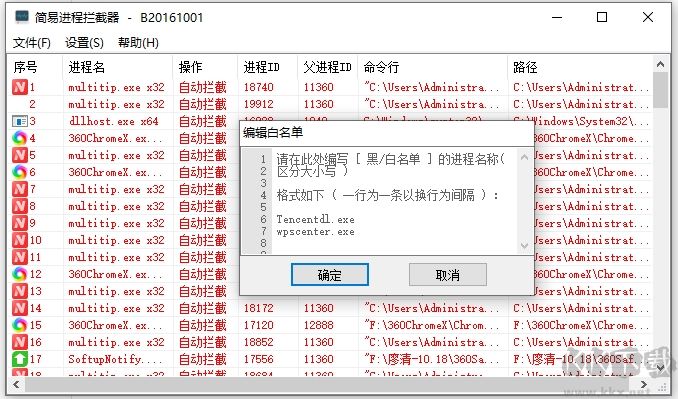Click process ID 18740 in row 1
678x399 pixels.
pyautogui.click(x=259, y=87)
